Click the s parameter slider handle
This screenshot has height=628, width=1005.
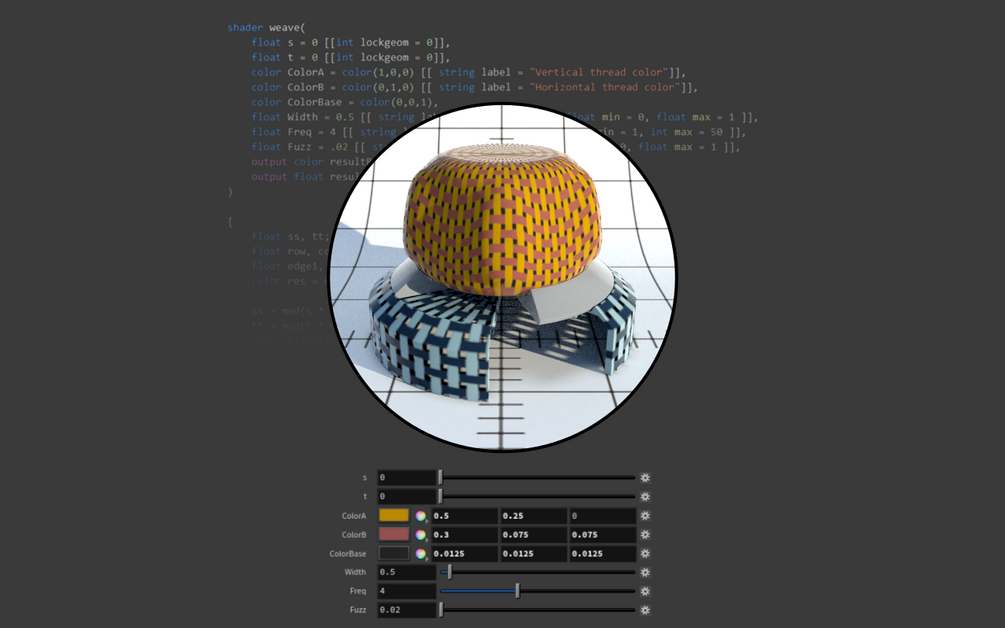coord(440,477)
